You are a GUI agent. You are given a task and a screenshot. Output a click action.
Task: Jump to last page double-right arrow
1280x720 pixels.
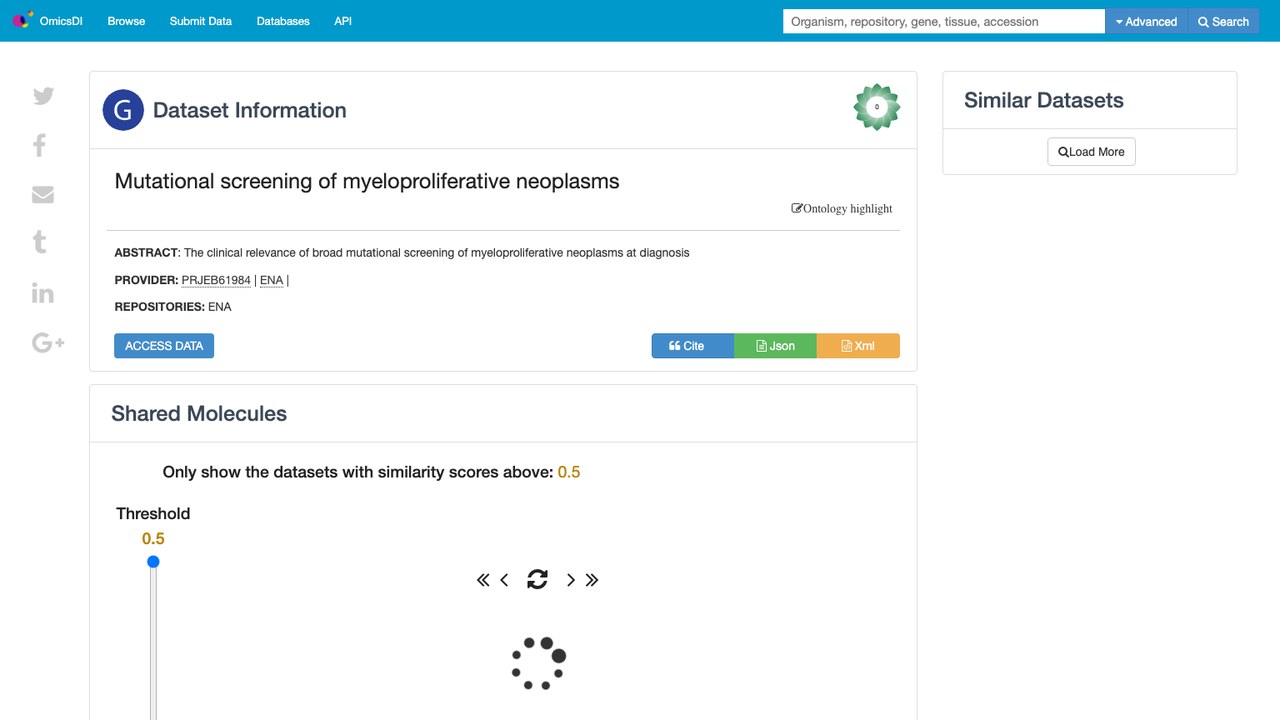pyautogui.click(x=592, y=580)
